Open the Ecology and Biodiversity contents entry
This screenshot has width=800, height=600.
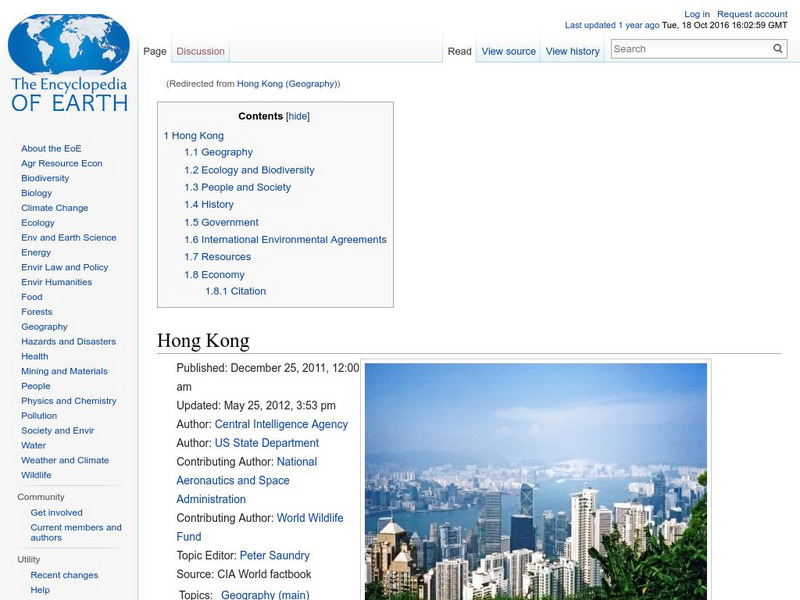pyautogui.click(x=251, y=169)
